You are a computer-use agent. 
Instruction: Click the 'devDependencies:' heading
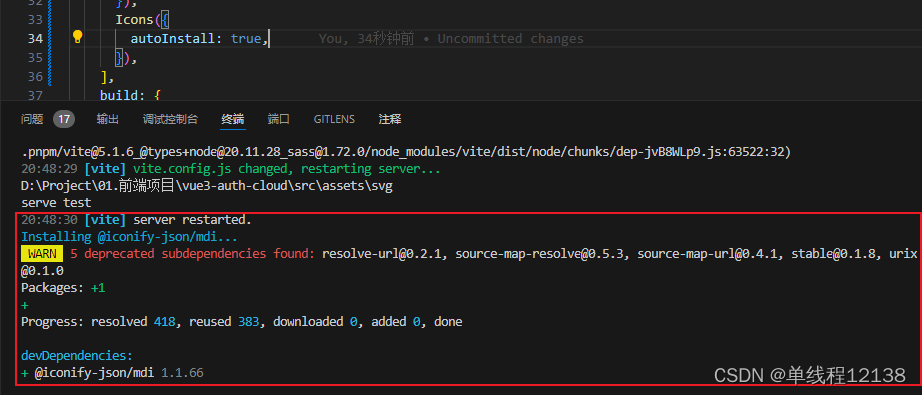77,356
